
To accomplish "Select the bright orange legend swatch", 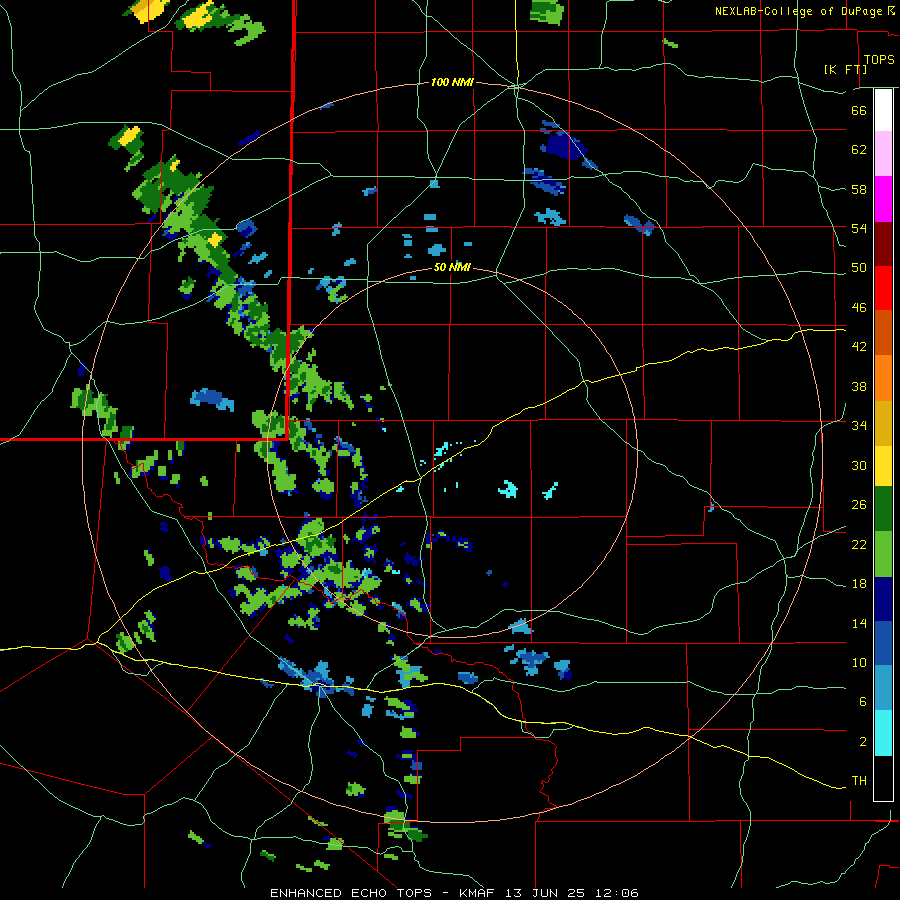I will pyautogui.click(x=883, y=378).
